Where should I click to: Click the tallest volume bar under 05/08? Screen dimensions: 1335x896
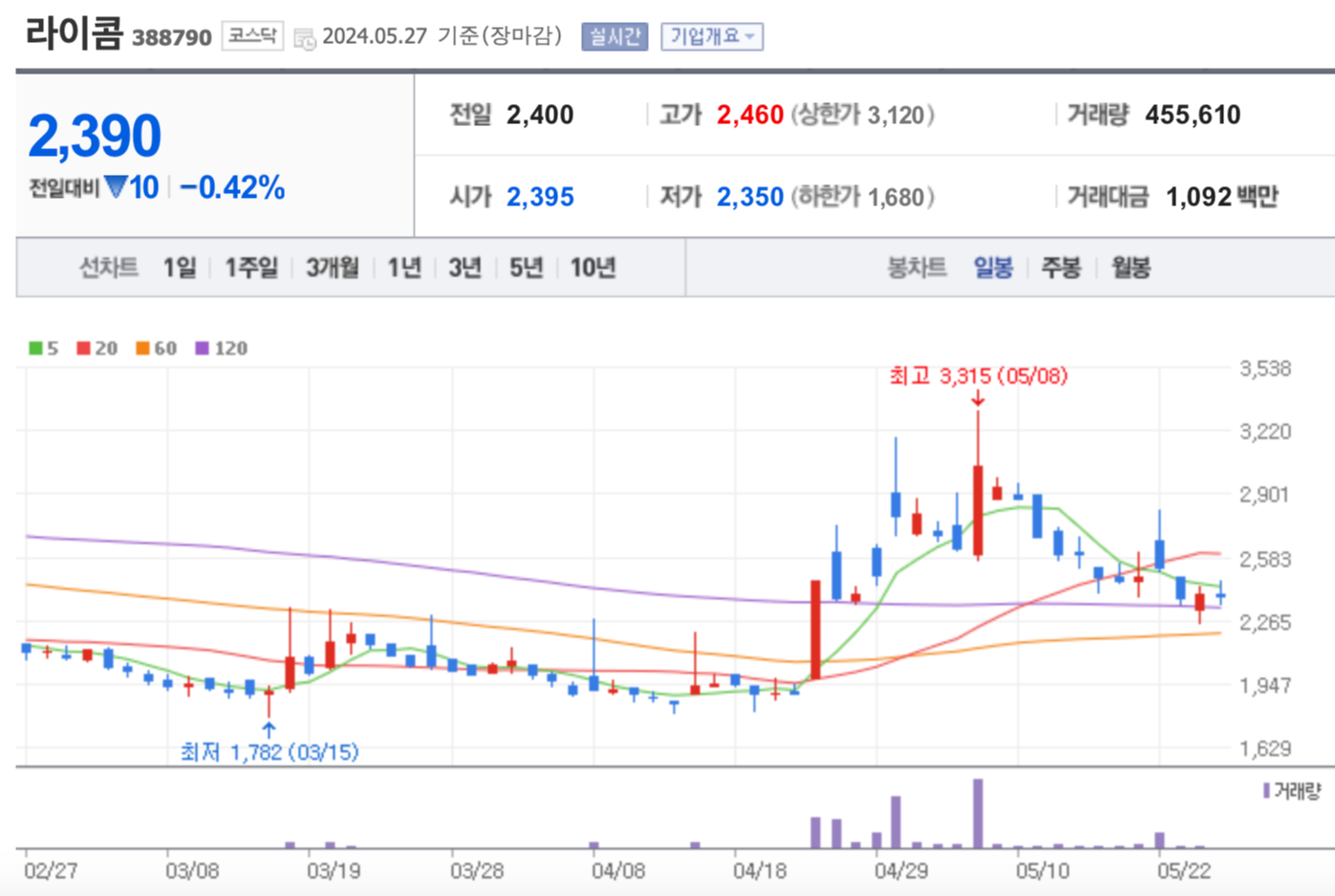coord(978,814)
